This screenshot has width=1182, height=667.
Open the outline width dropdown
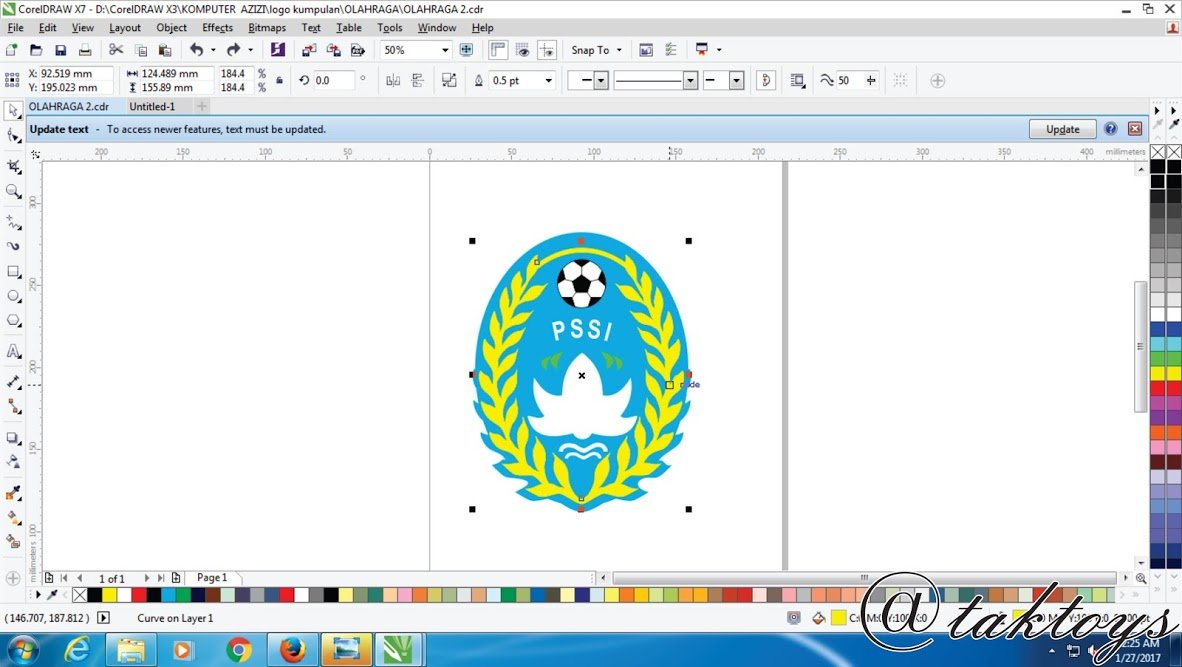549,81
